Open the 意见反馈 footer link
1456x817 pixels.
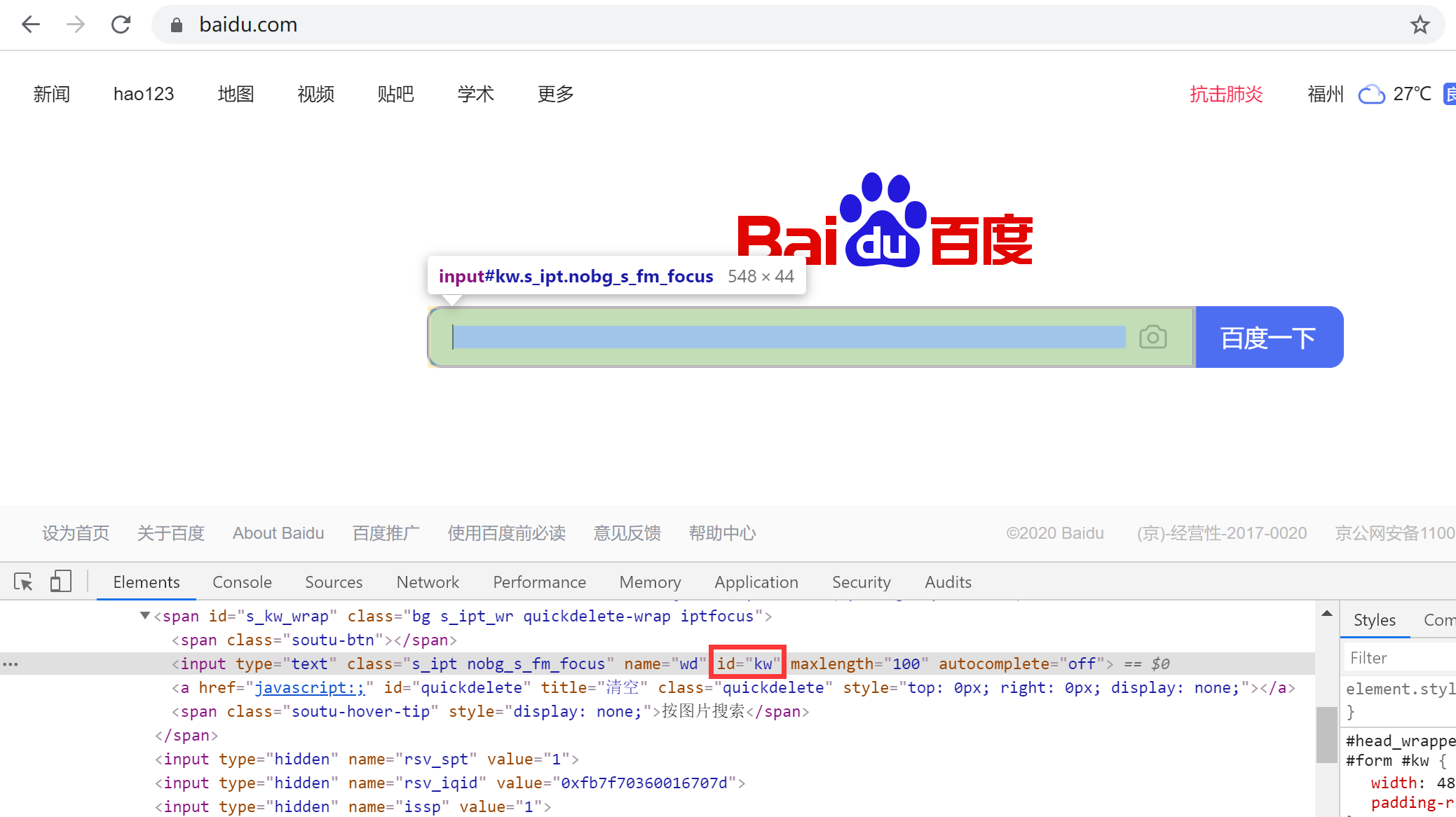tap(627, 533)
